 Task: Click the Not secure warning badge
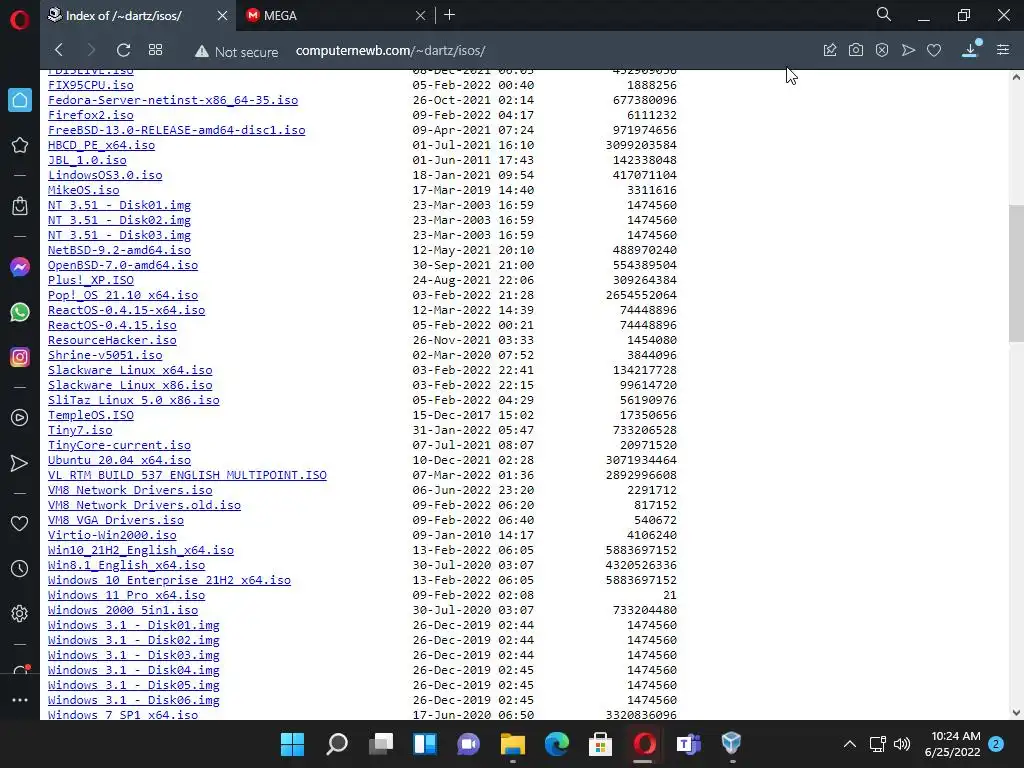coord(236,51)
